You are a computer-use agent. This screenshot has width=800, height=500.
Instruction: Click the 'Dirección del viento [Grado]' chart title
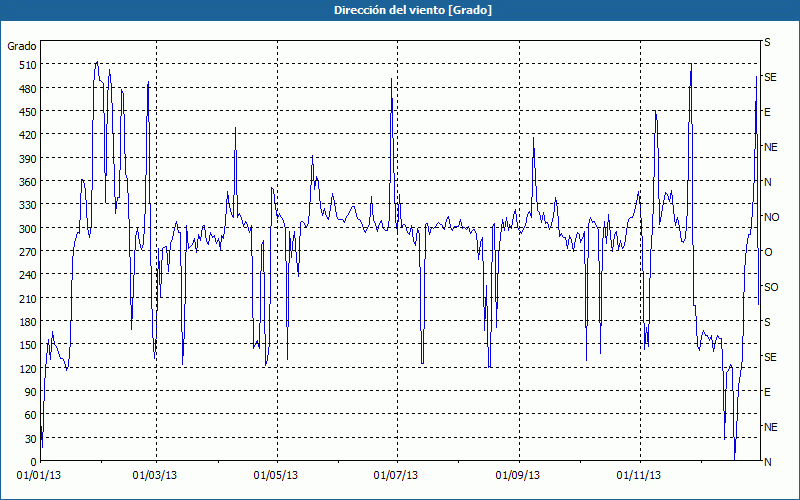pos(412,10)
